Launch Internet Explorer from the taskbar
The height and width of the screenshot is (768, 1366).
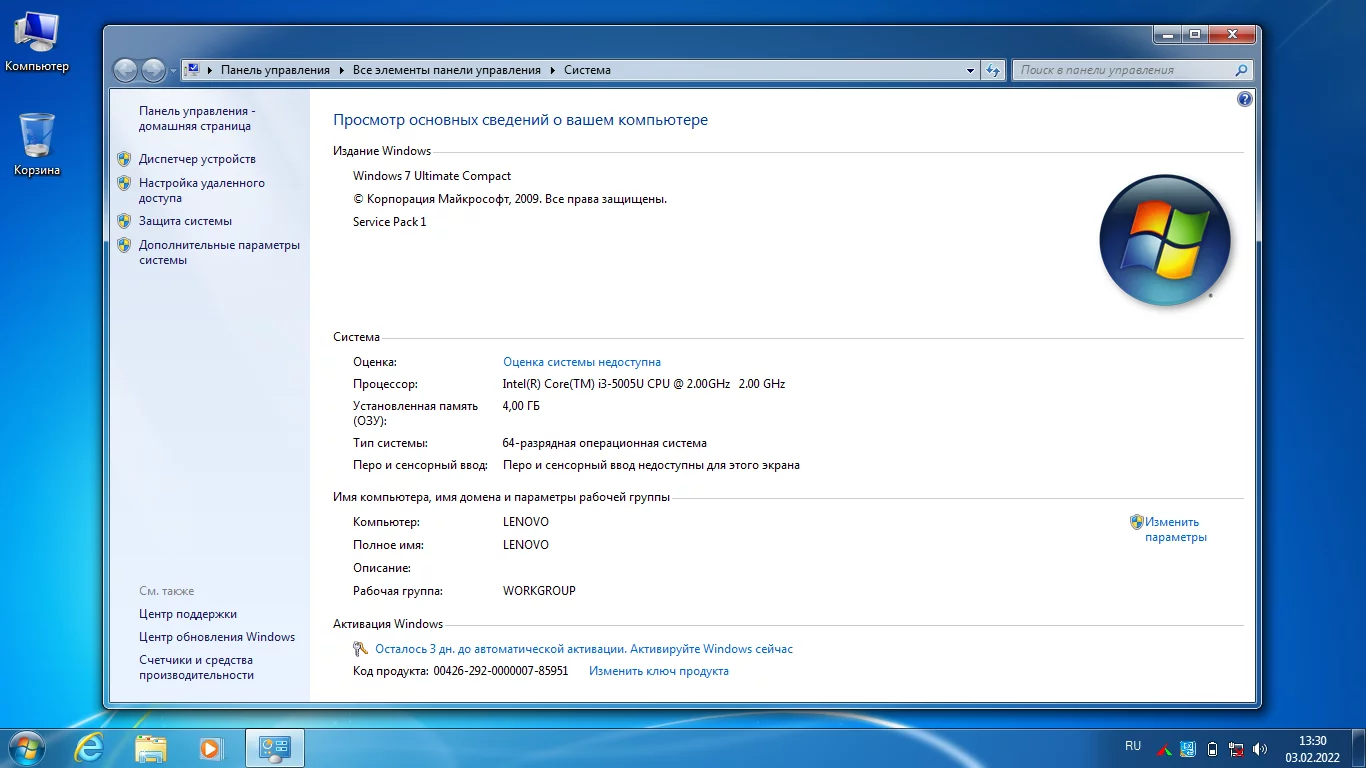pos(89,748)
